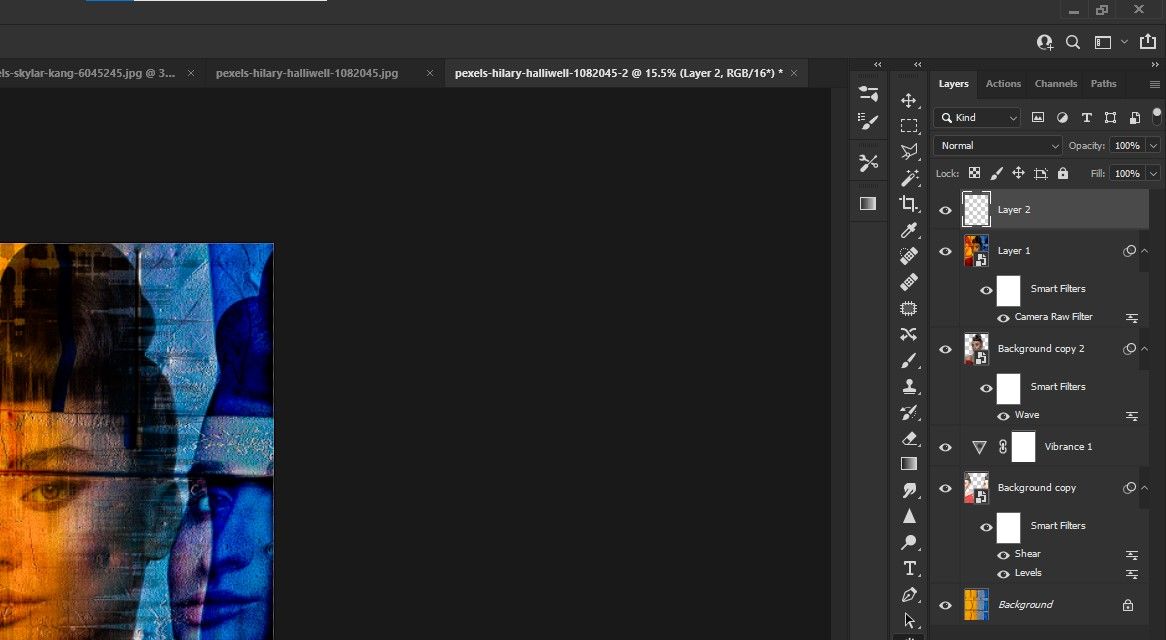Switch to the Channels tab
The width and height of the screenshot is (1166, 640).
pyautogui.click(x=1056, y=83)
